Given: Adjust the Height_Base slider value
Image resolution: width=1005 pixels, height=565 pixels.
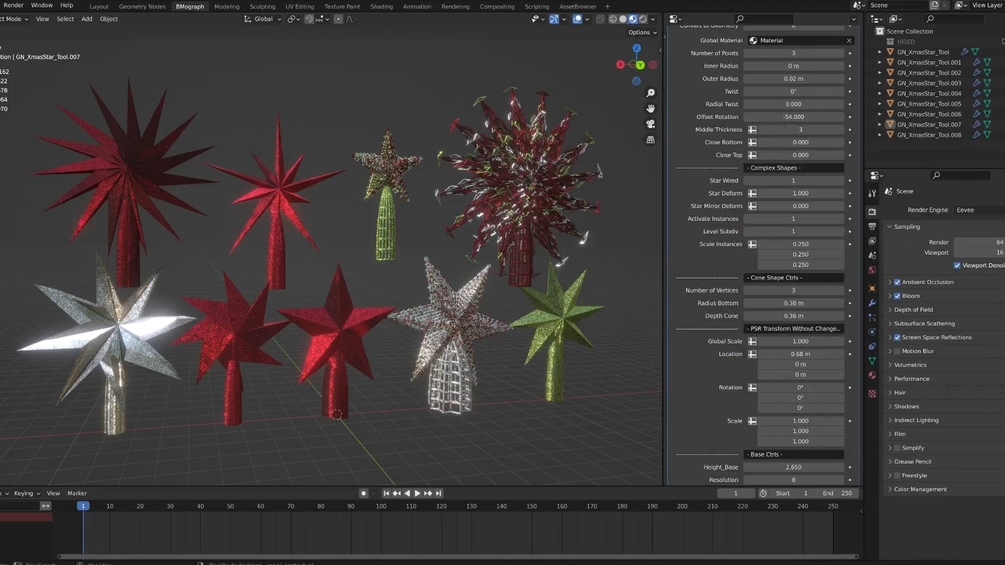Looking at the screenshot, I should (x=793, y=467).
